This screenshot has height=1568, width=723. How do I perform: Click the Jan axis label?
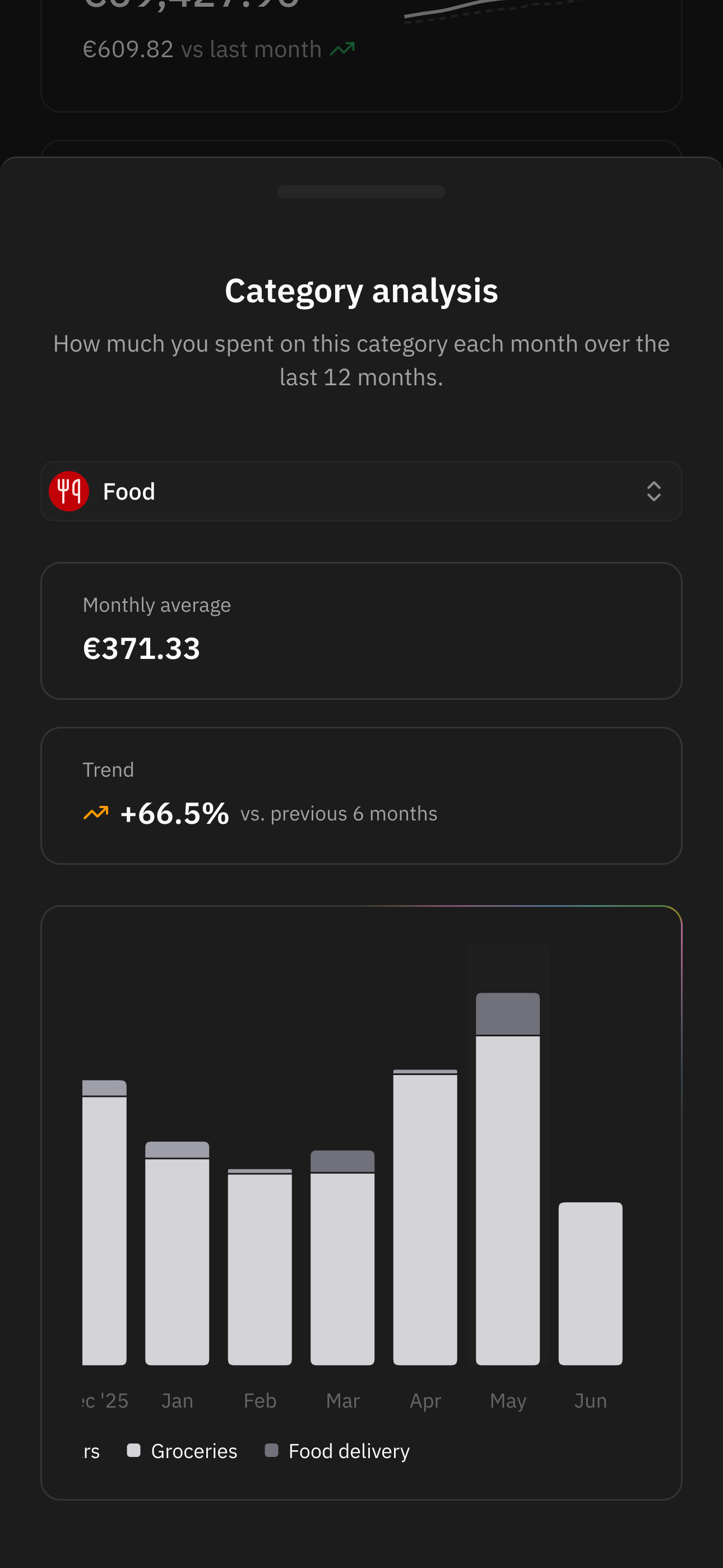coord(177,1401)
